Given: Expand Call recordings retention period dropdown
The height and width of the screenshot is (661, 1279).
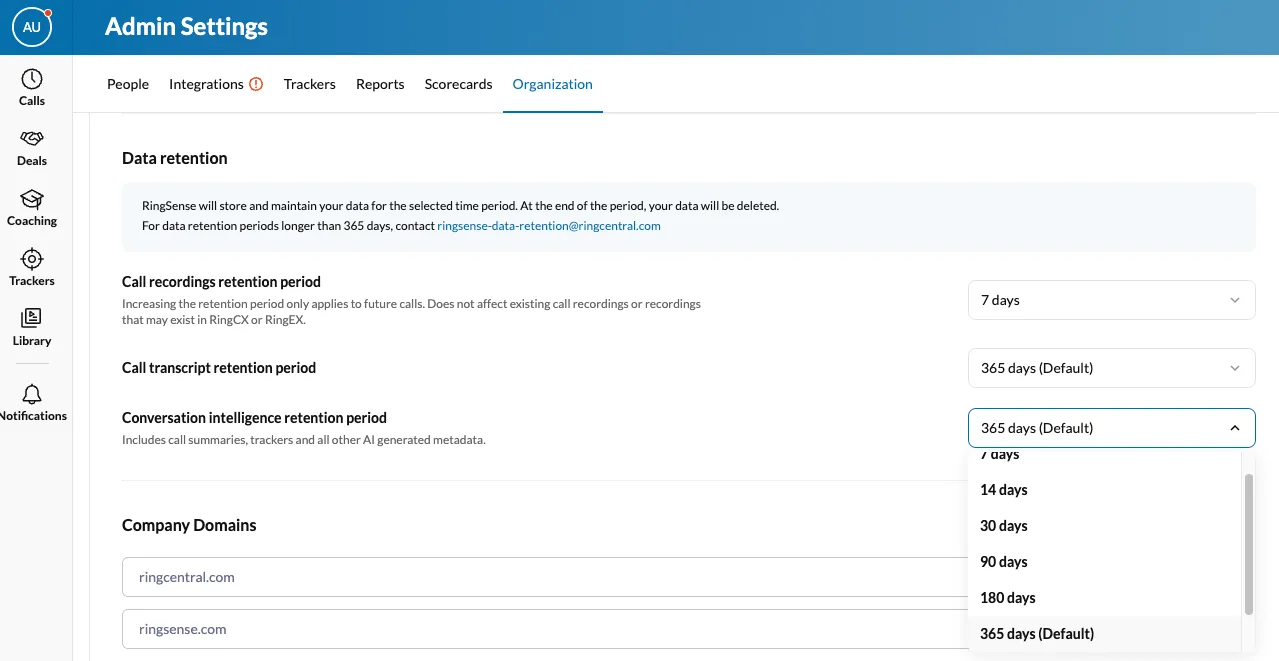Looking at the screenshot, I should tap(1111, 300).
